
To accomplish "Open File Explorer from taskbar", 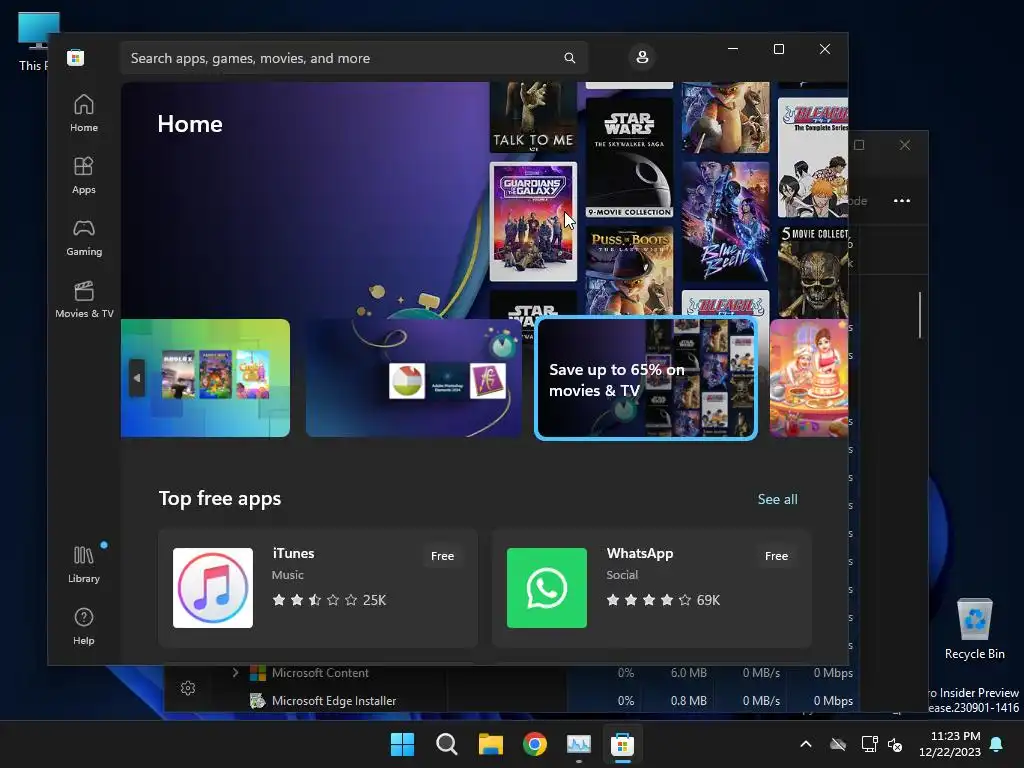I will [490, 744].
